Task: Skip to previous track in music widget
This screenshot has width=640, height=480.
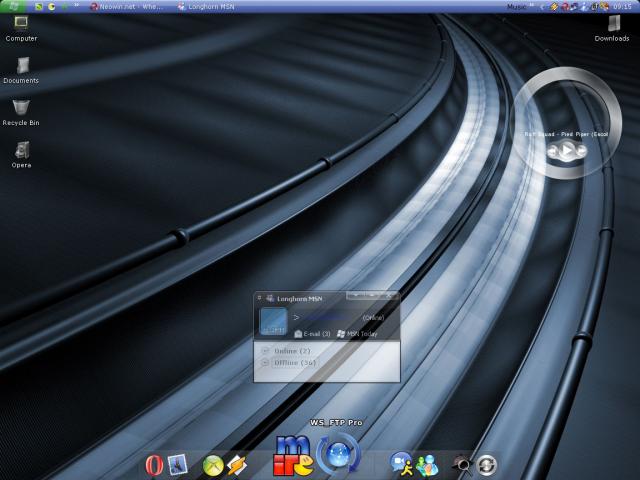Action: click(552, 152)
